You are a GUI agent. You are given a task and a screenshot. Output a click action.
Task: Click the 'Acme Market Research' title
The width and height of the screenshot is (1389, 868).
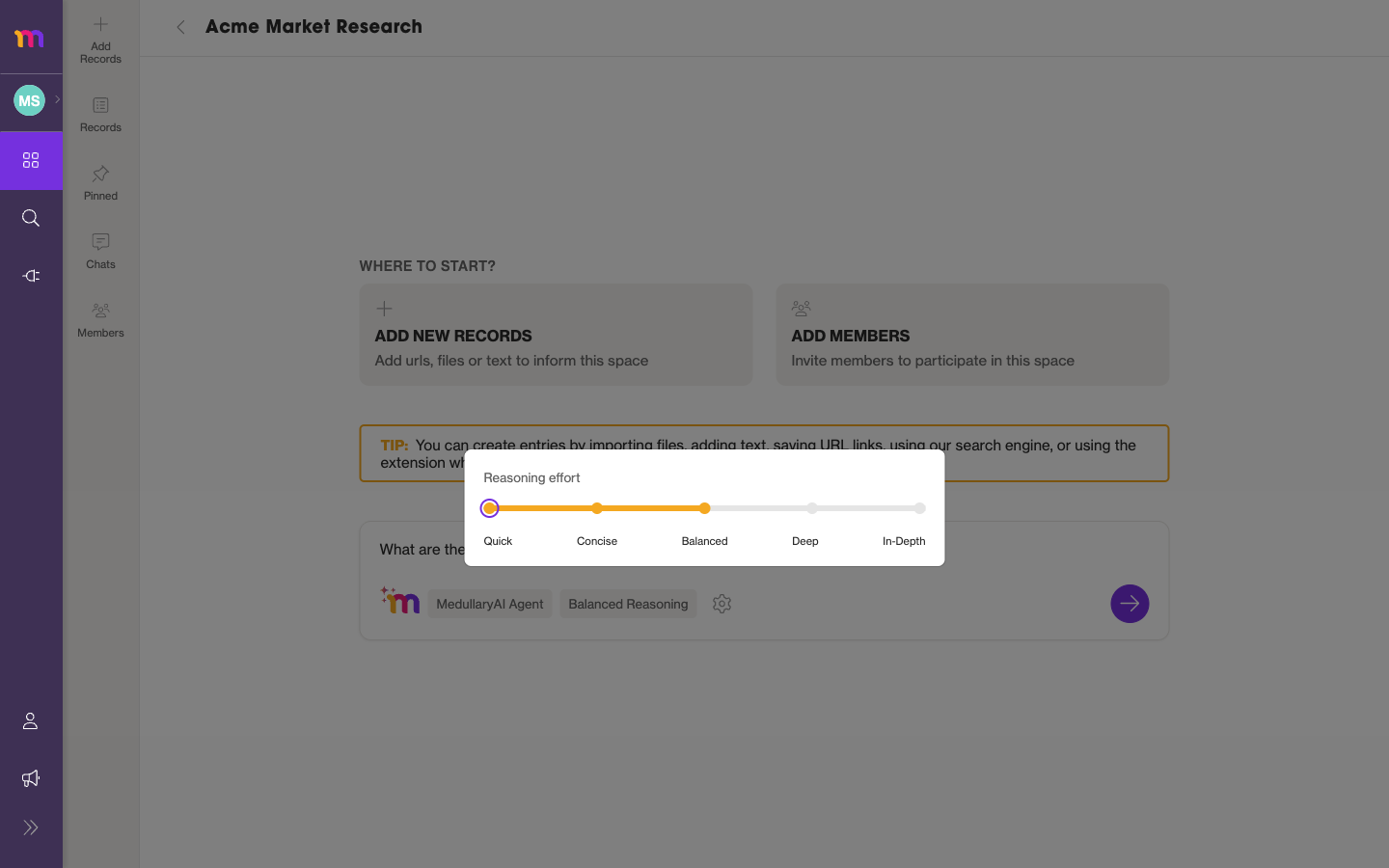[313, 27]
